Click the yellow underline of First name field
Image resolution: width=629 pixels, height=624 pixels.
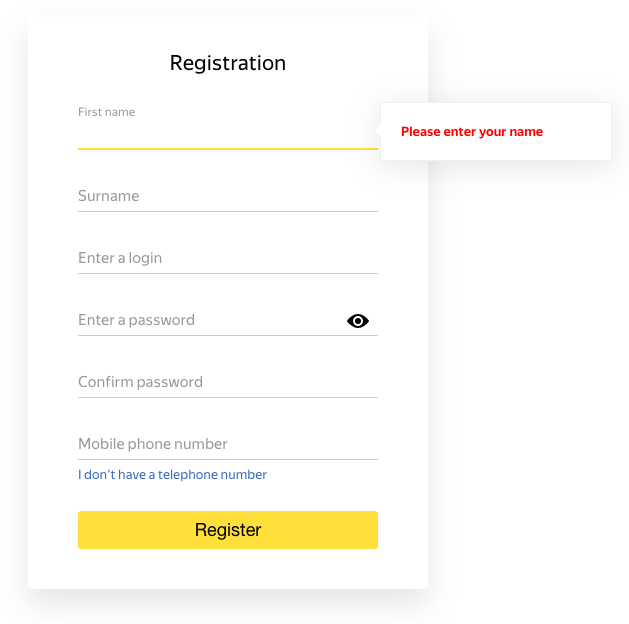(x=228, y=149)
